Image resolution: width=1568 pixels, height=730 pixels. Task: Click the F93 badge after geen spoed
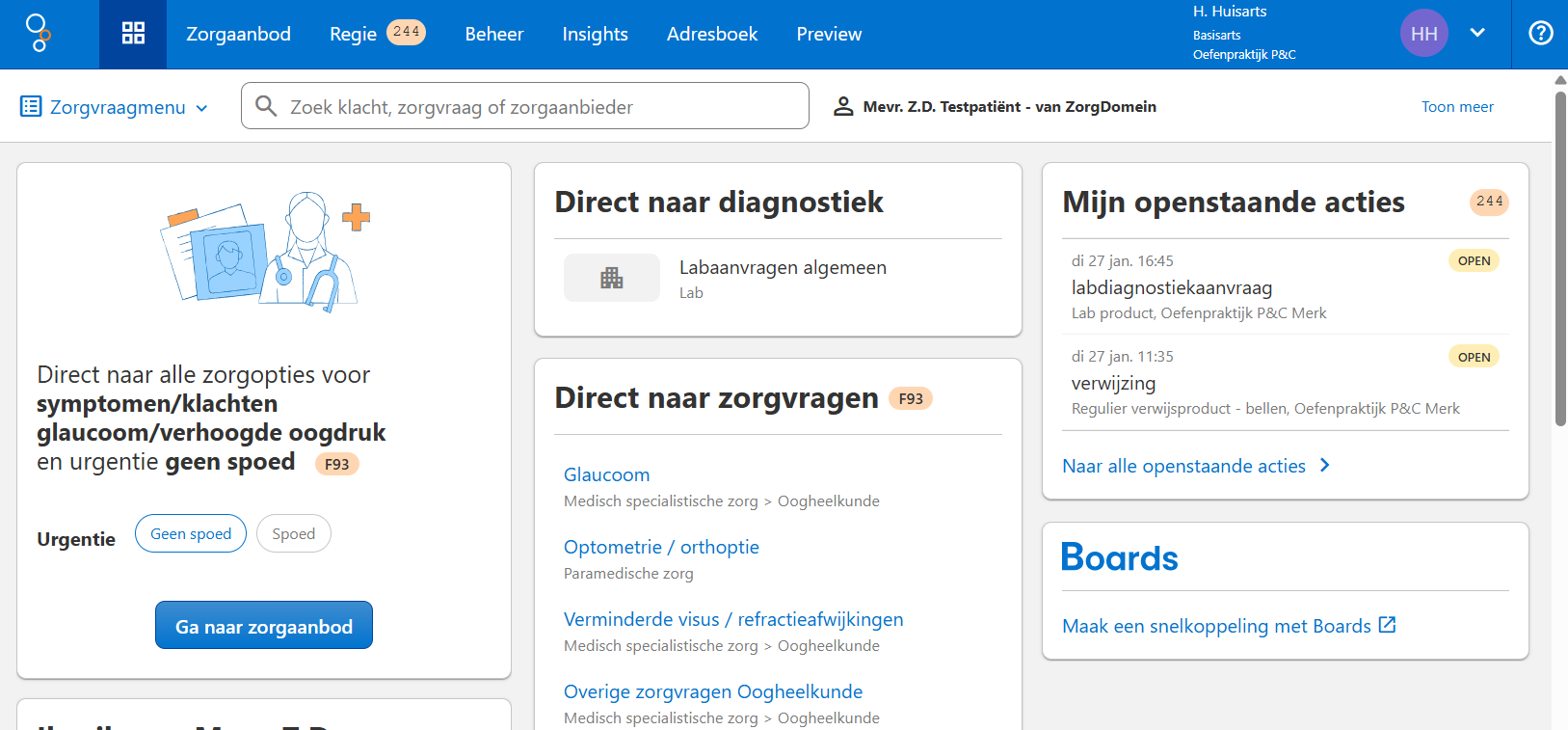(x=337, y=464)
